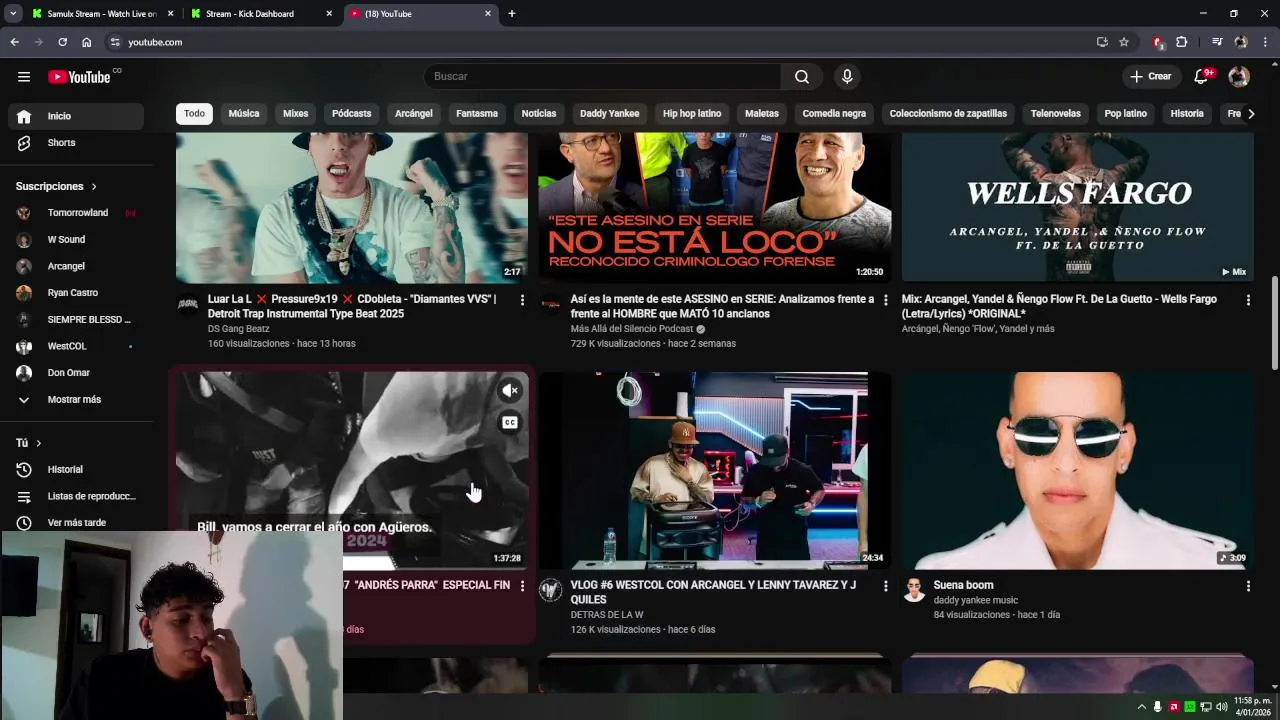
Task: Focus the Buscar search field
Action: [602, 77]
